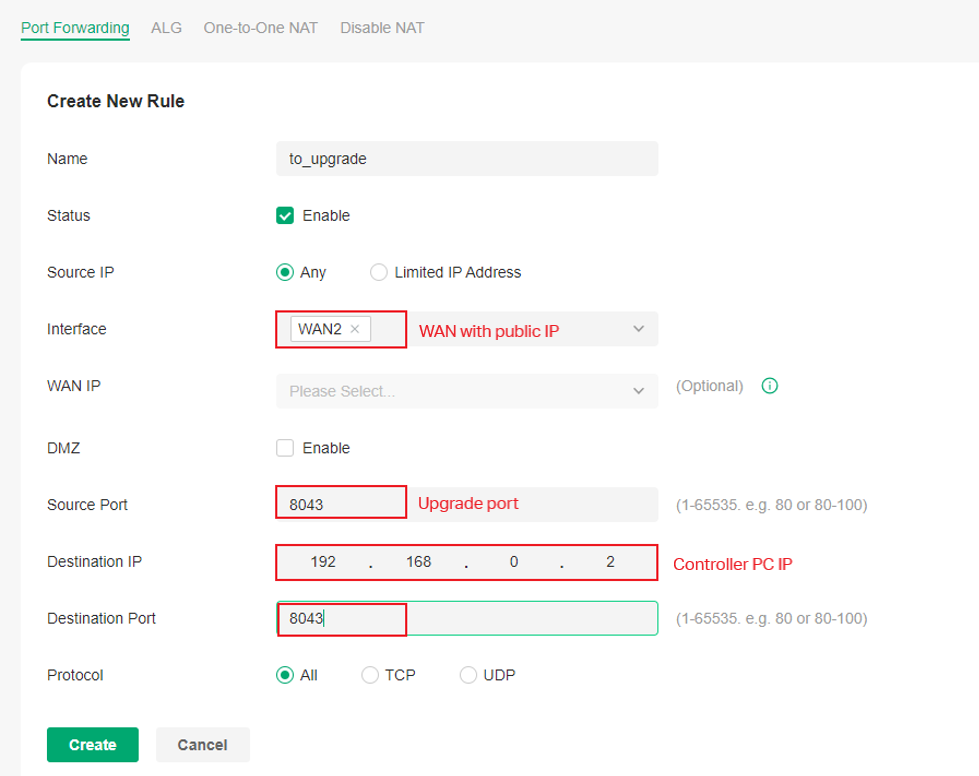Open the Interface dropdown
979x776 pixels.
coord(638,328)
